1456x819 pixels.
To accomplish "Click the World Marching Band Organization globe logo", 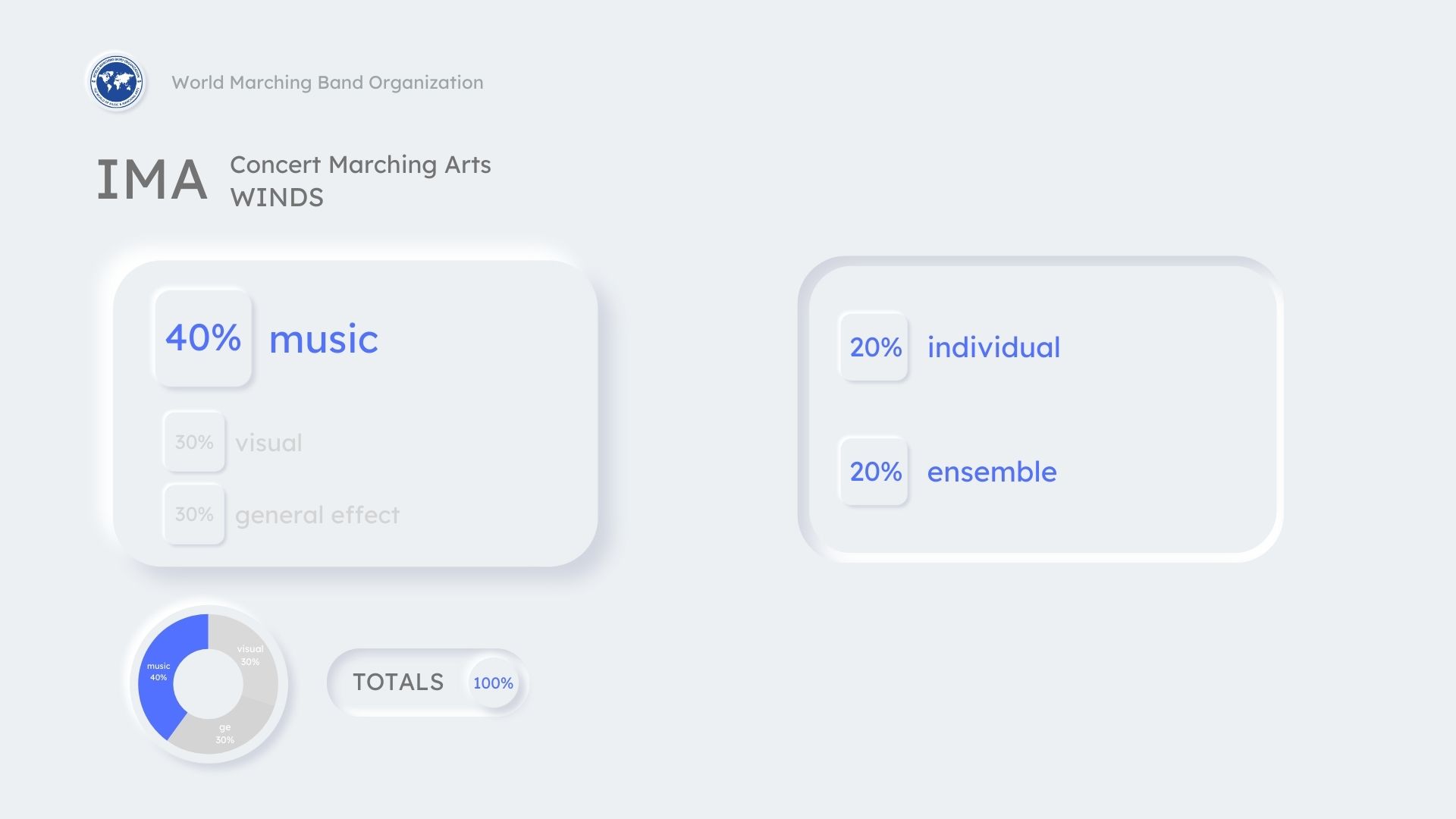I will (x=116, y=81).
